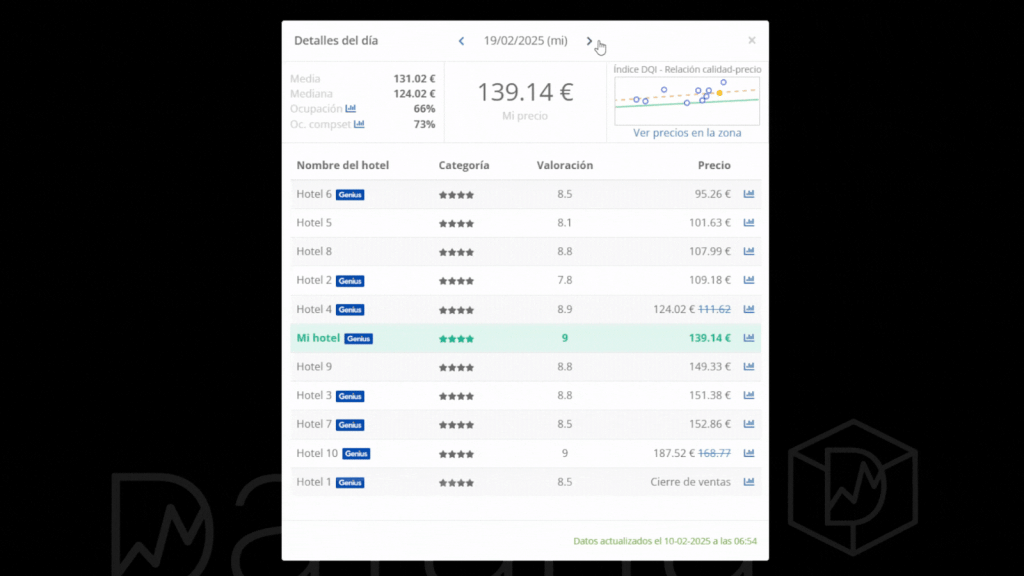Close the Detalles del día dialog
1024x576 pixels.
pos(752,40)
